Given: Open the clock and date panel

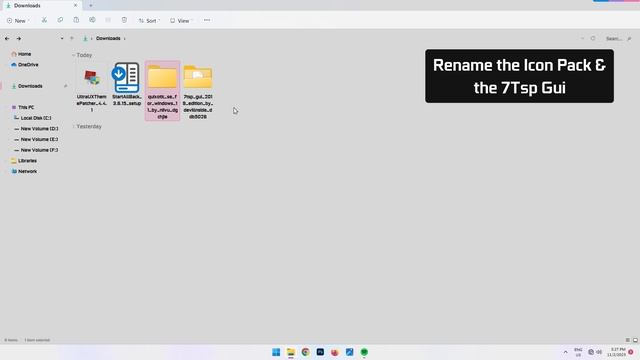Looking at the screenshot, I should (616, 352).
